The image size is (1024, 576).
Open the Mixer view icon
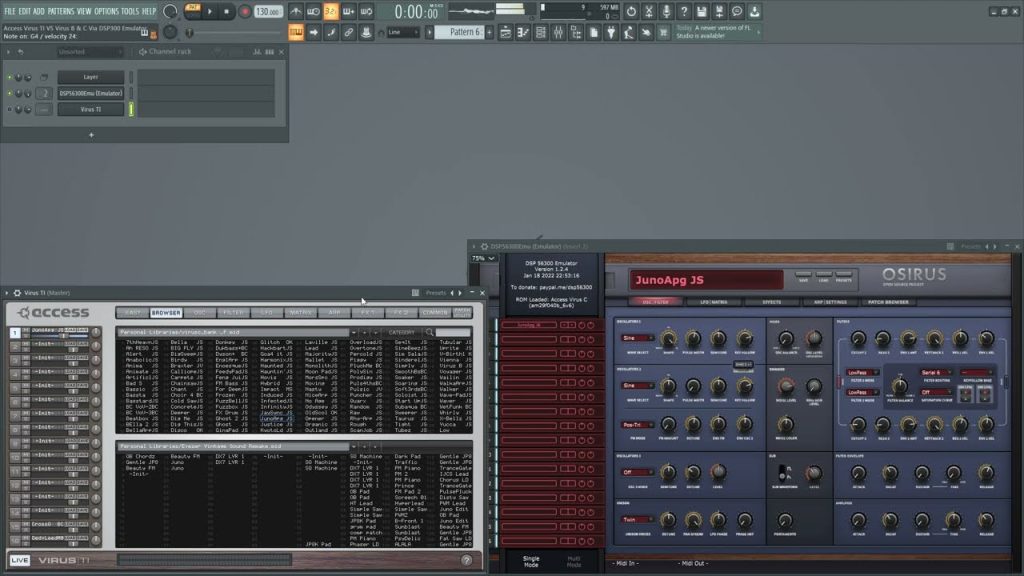(x=558, y=32)
